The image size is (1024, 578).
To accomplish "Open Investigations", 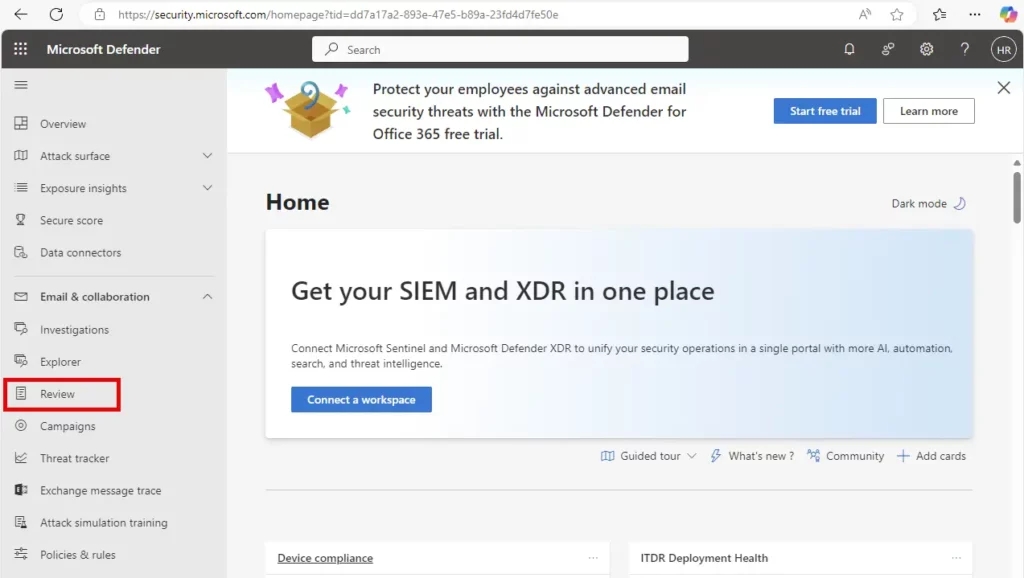I will (x=74, y=330).
